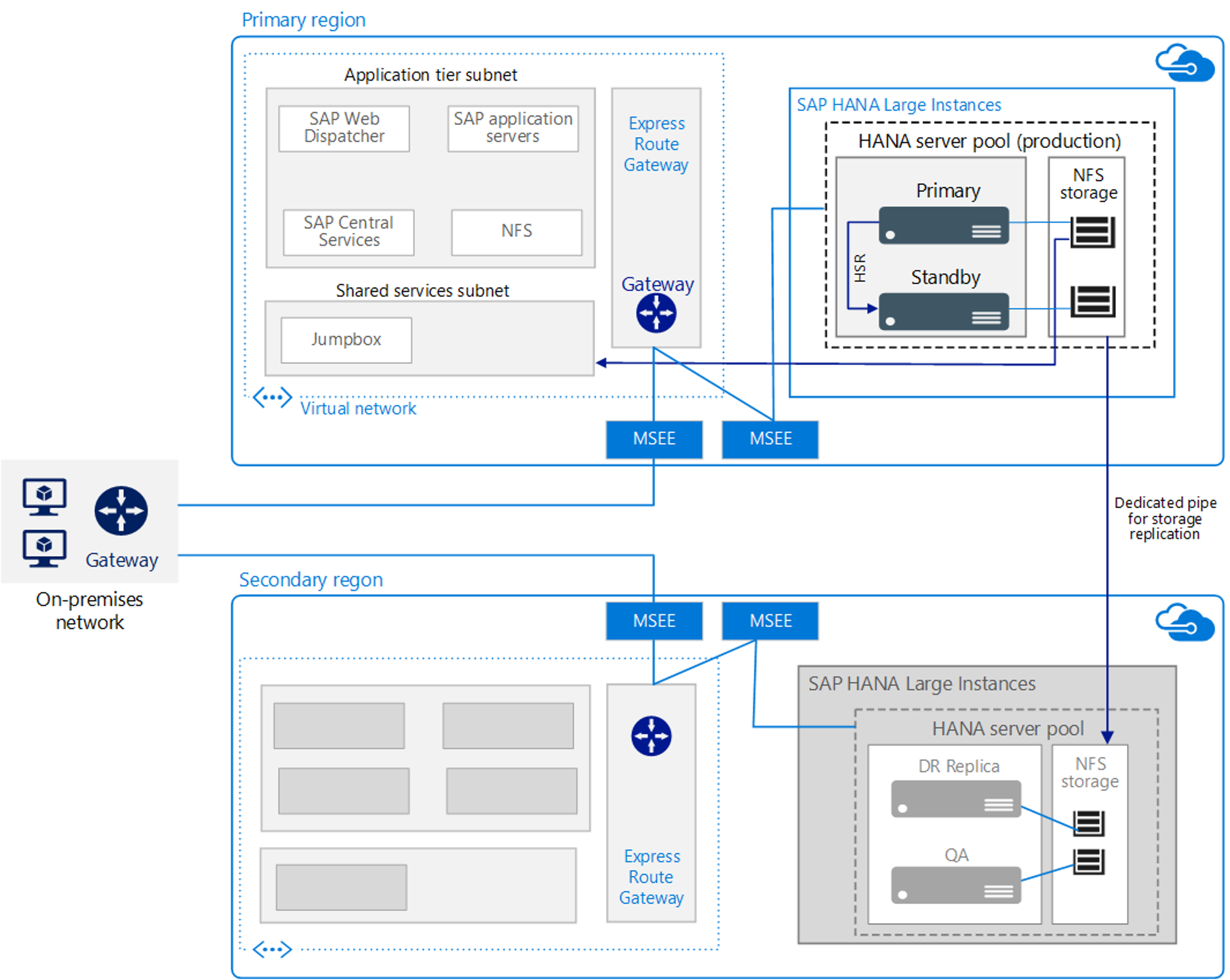Viewport: 1230px width, 980px height.
Task: Click the HANA server pool label in secondary region
Action: pyautogui.click(x=1008, y=729)
